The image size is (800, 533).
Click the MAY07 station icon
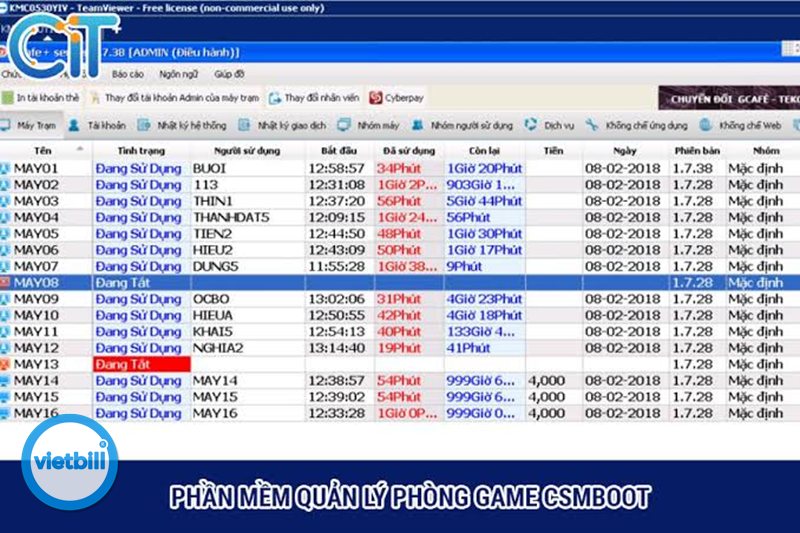(x=5, y=266)
